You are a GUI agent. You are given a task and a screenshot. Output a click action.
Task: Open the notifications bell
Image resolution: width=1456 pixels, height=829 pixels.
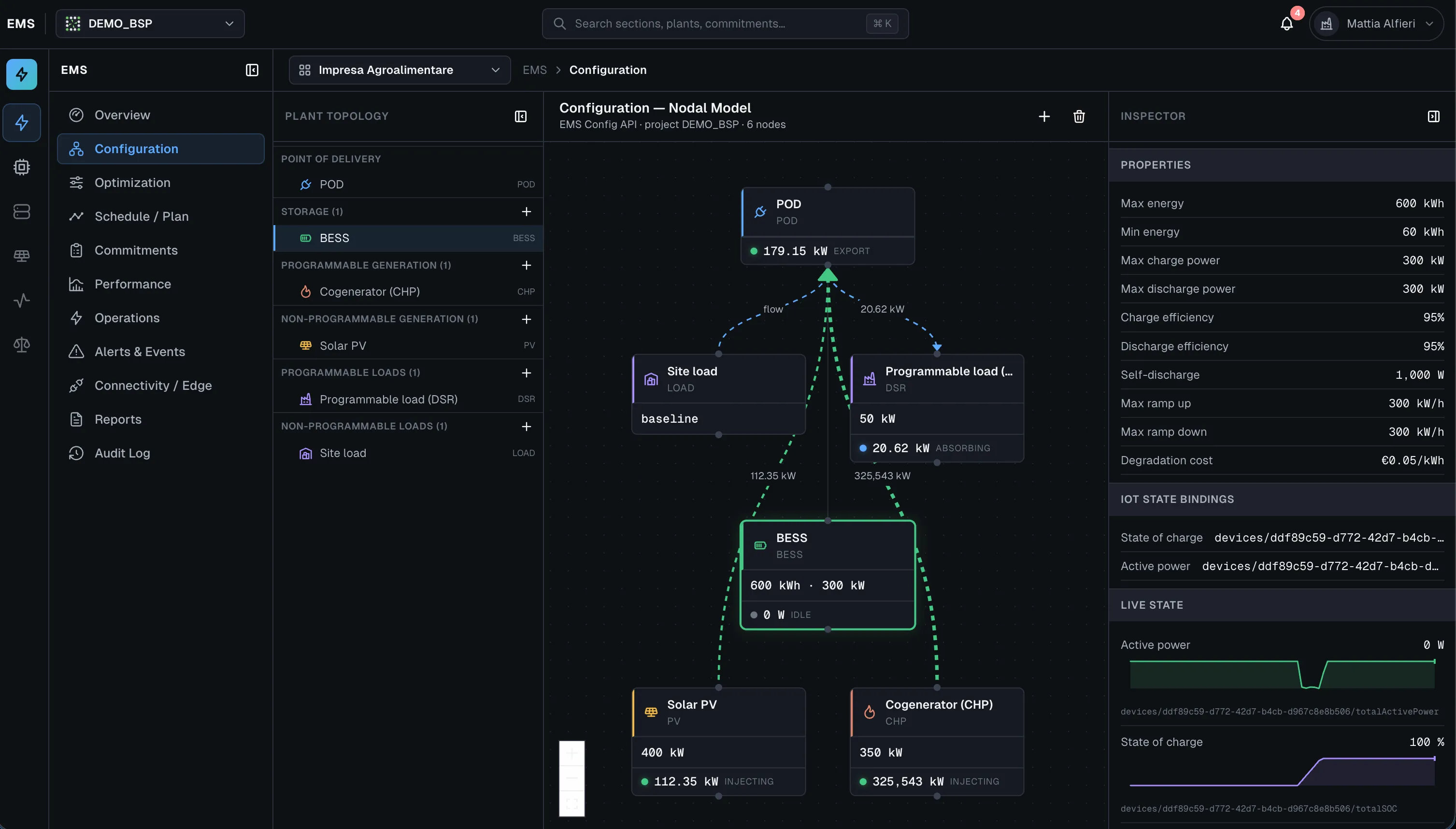click(x=1286, y=23)
